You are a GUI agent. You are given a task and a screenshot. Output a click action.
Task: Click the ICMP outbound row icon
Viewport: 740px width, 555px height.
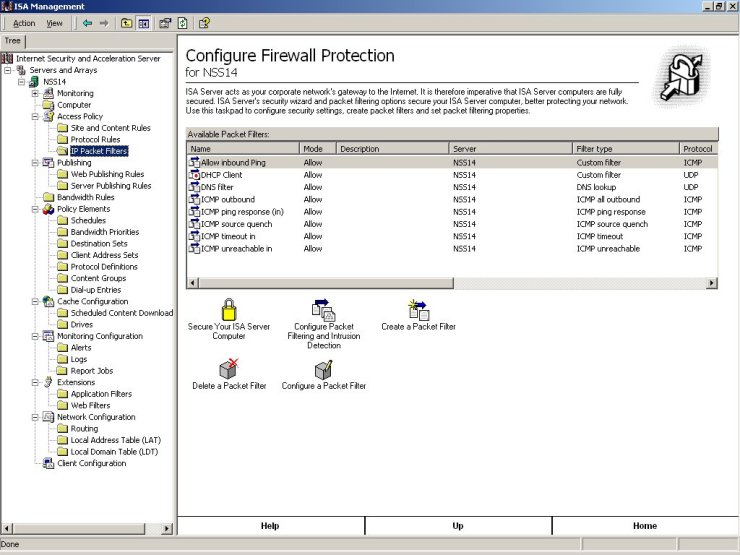194,199
